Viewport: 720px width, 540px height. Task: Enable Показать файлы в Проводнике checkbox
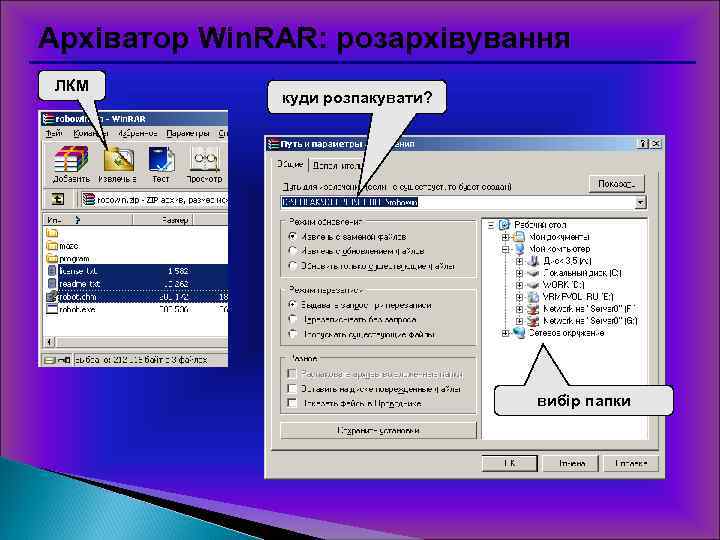(292, 403)
